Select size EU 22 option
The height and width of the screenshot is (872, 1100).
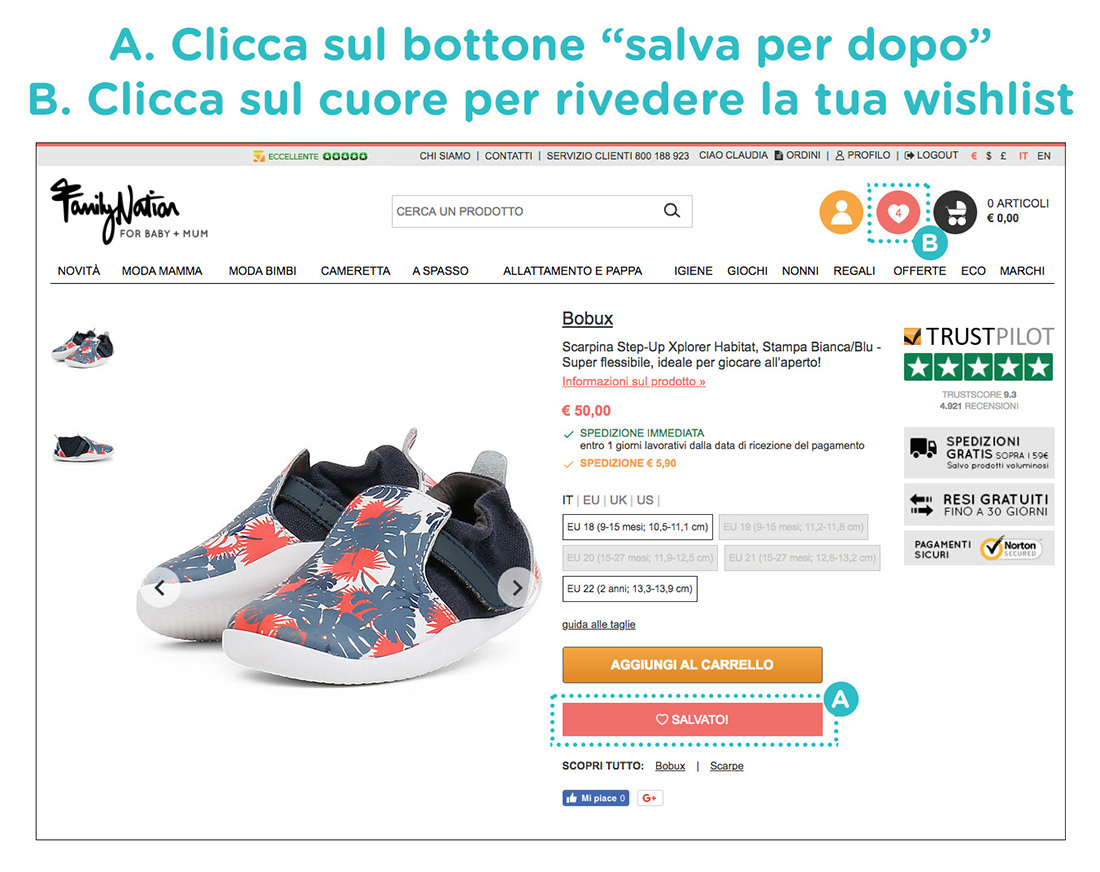point(630,589)
